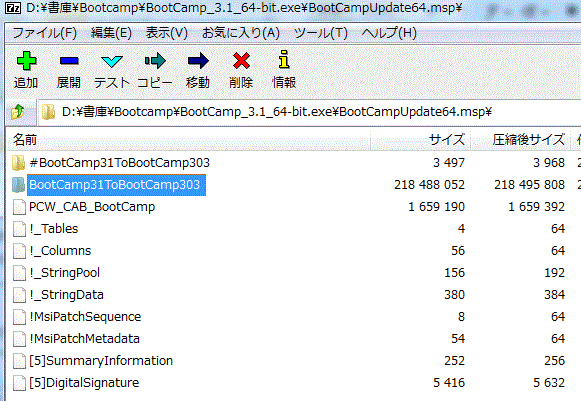Open the ツール(T) menu
581x401 pixels.
321,33
